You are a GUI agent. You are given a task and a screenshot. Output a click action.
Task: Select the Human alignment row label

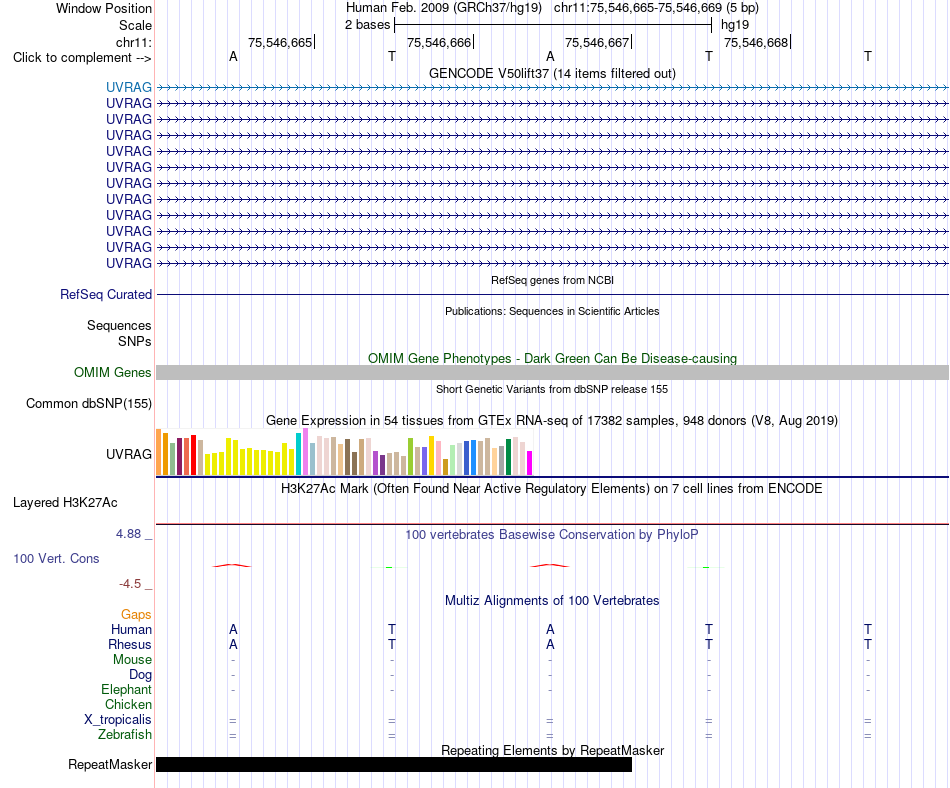(131, 630)
